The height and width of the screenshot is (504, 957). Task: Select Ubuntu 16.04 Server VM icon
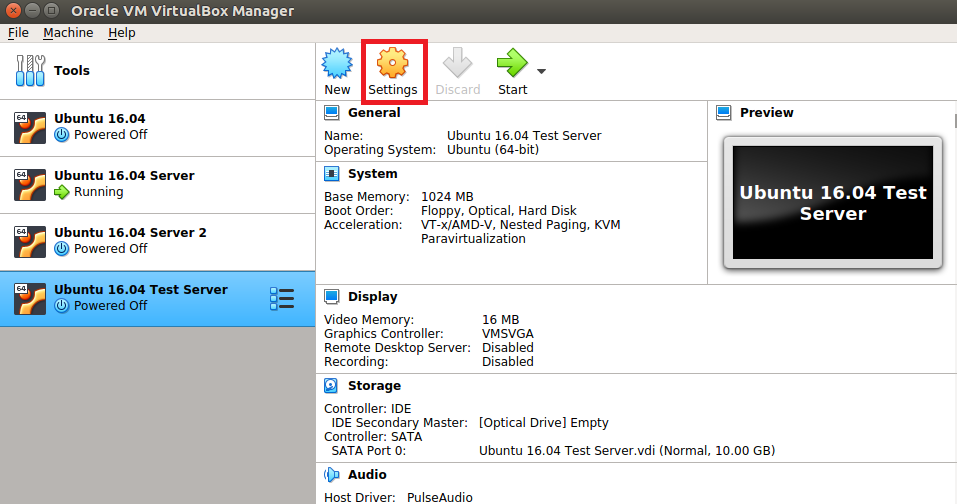pyautogui.click(x=30, y=185)
